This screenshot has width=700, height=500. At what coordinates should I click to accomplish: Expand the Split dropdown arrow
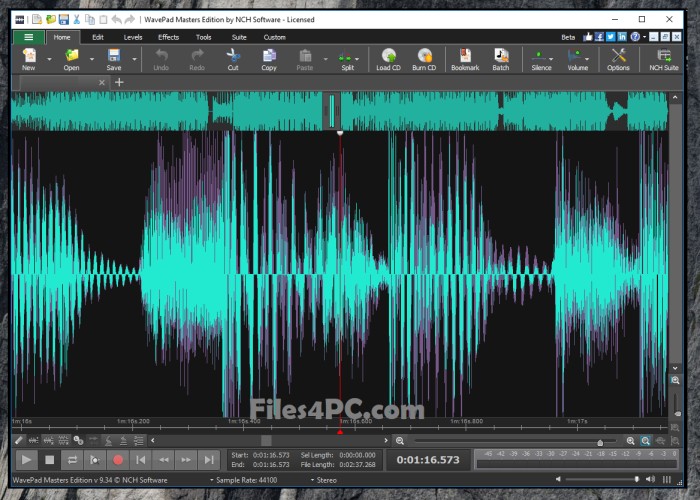357,59
